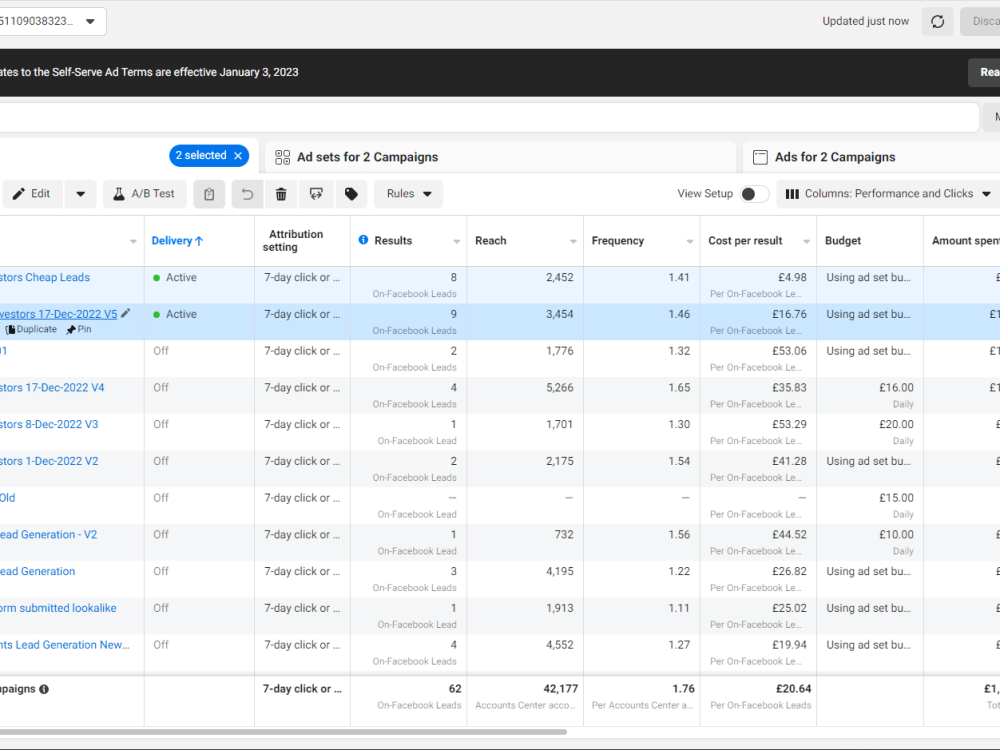Click the horizontal scrollbar at table bottom
The image size is (1000, 750).
[283, 732]
